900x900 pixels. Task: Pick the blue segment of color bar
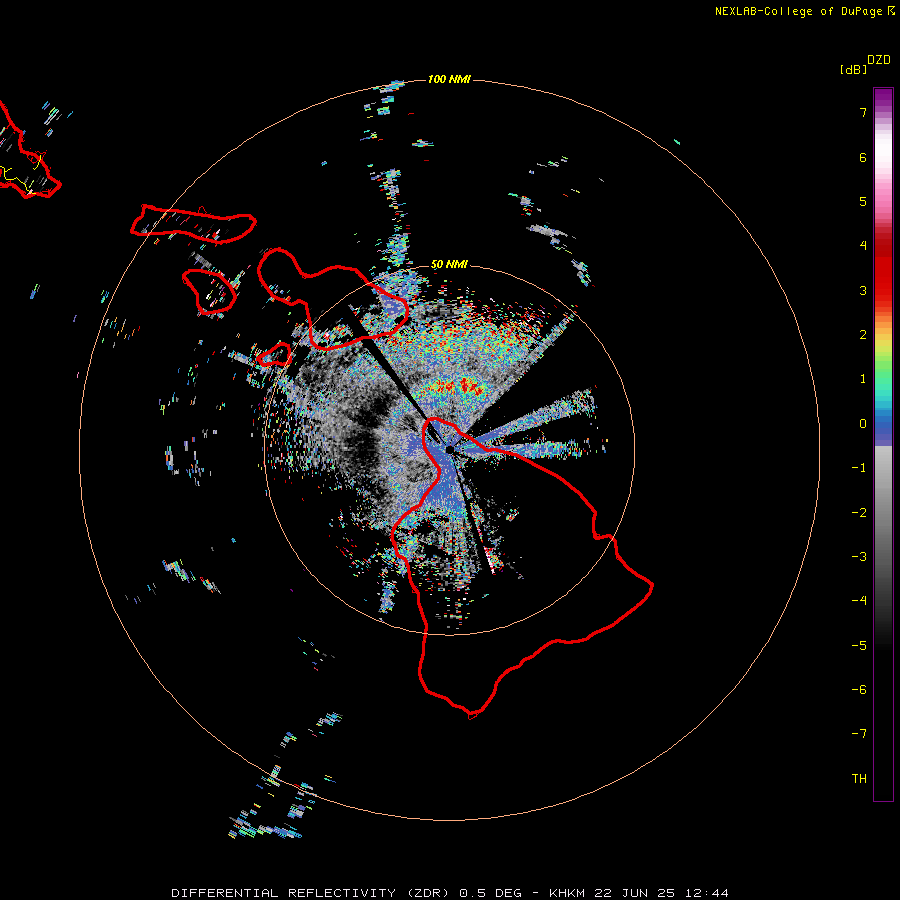(x=883, y=429)
